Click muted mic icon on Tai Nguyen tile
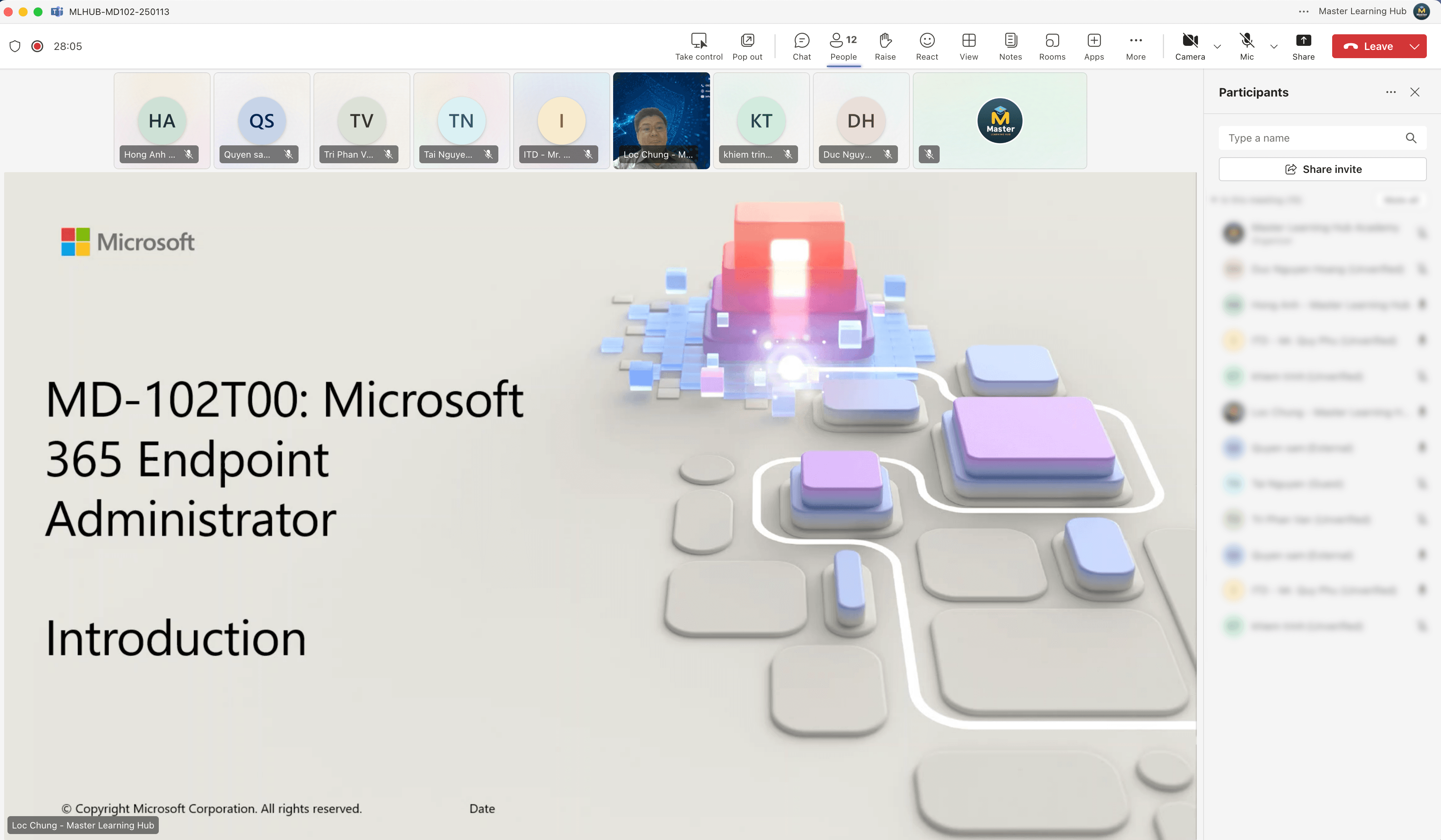 pos(488,154)
